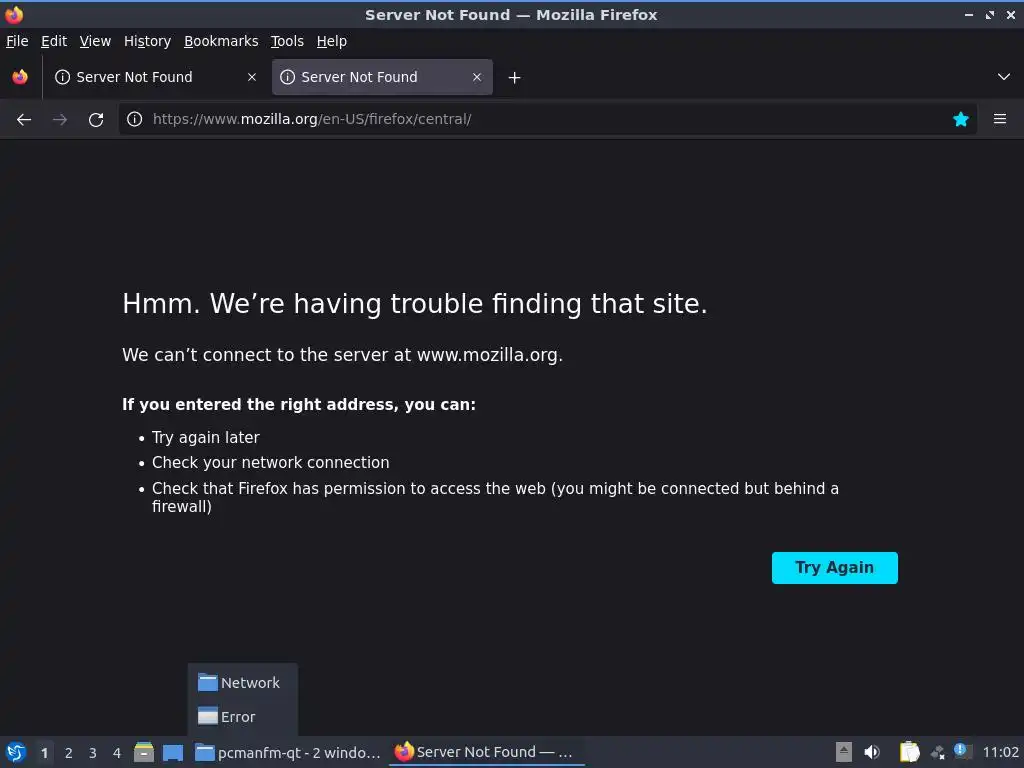The width and height of the screenshot is (1024, 768).
Task: Select the Error window in taskbar popup
Action: pos(242,716)
